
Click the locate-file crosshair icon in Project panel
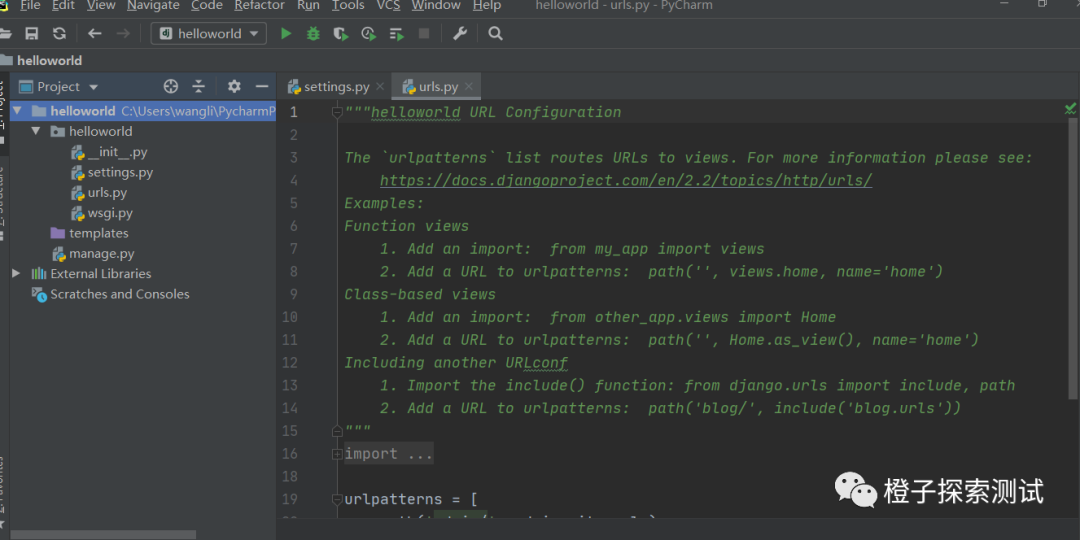171,86
